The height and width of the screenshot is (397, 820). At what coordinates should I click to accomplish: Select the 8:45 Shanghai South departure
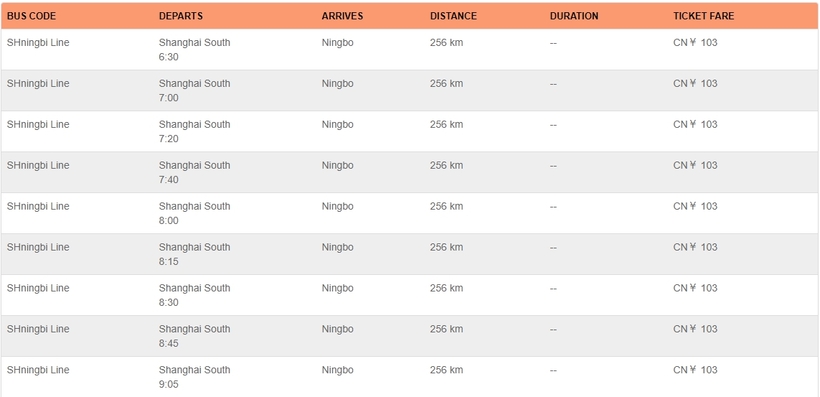pos(195,336)
